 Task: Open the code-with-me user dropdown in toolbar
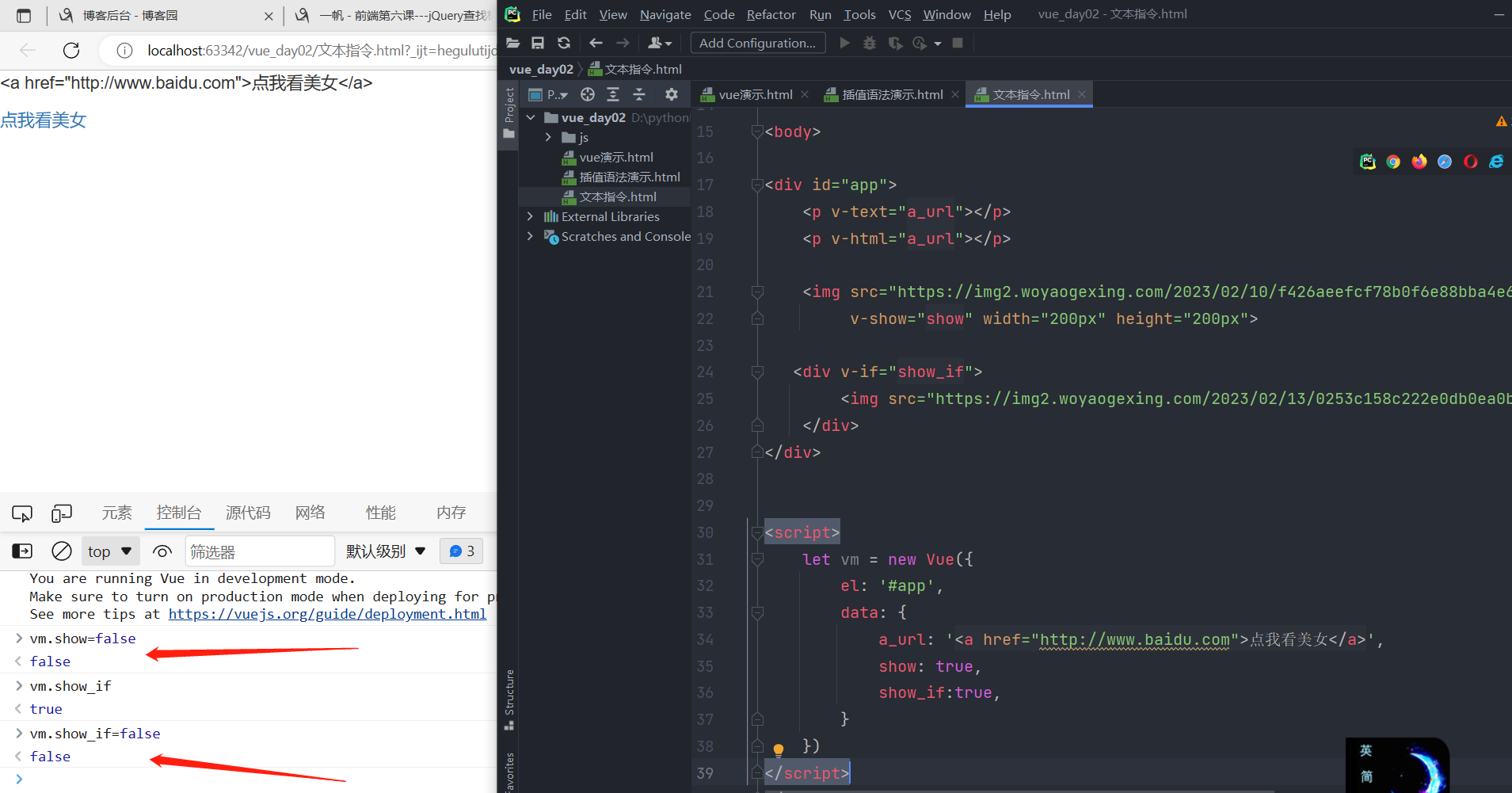660,43
